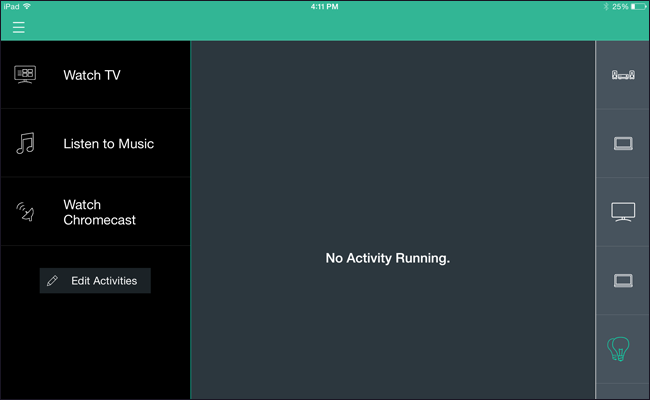
Task: Start the Watch TV activity
Action: coord(95,75)
